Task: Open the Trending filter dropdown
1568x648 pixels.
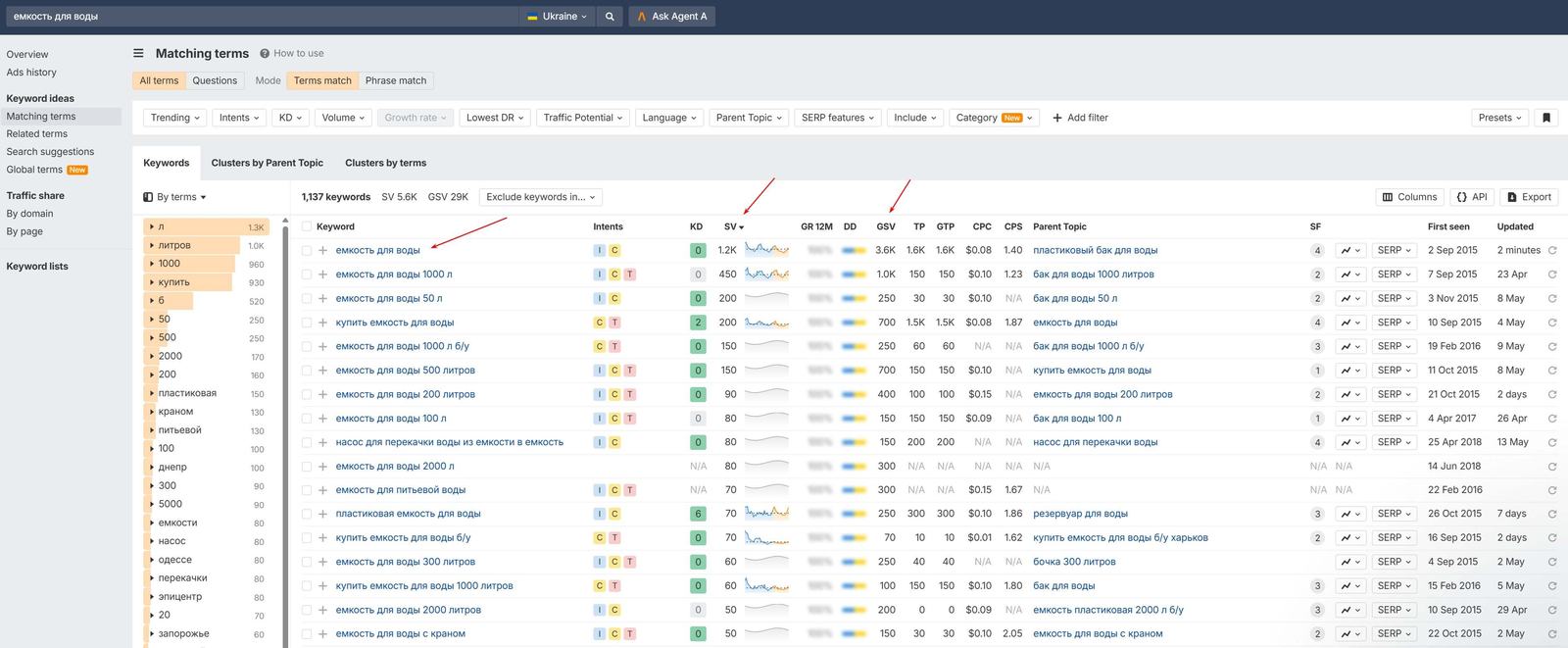Action: tap(175, 118)
